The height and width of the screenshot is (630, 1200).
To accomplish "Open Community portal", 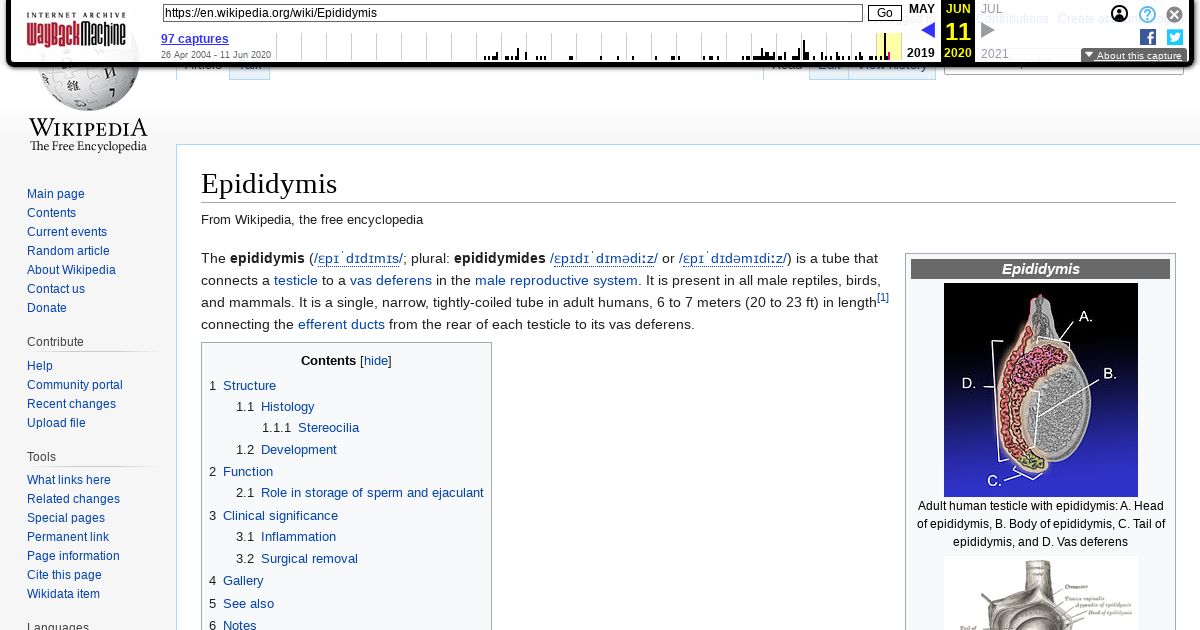I will click(x=75, y=385).
